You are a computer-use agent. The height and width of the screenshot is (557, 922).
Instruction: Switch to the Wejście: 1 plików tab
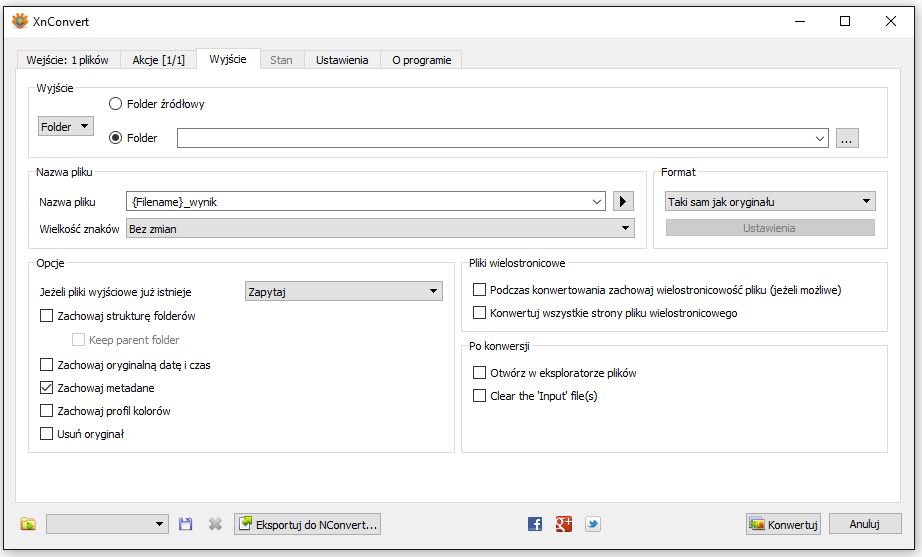click(68, 60)
